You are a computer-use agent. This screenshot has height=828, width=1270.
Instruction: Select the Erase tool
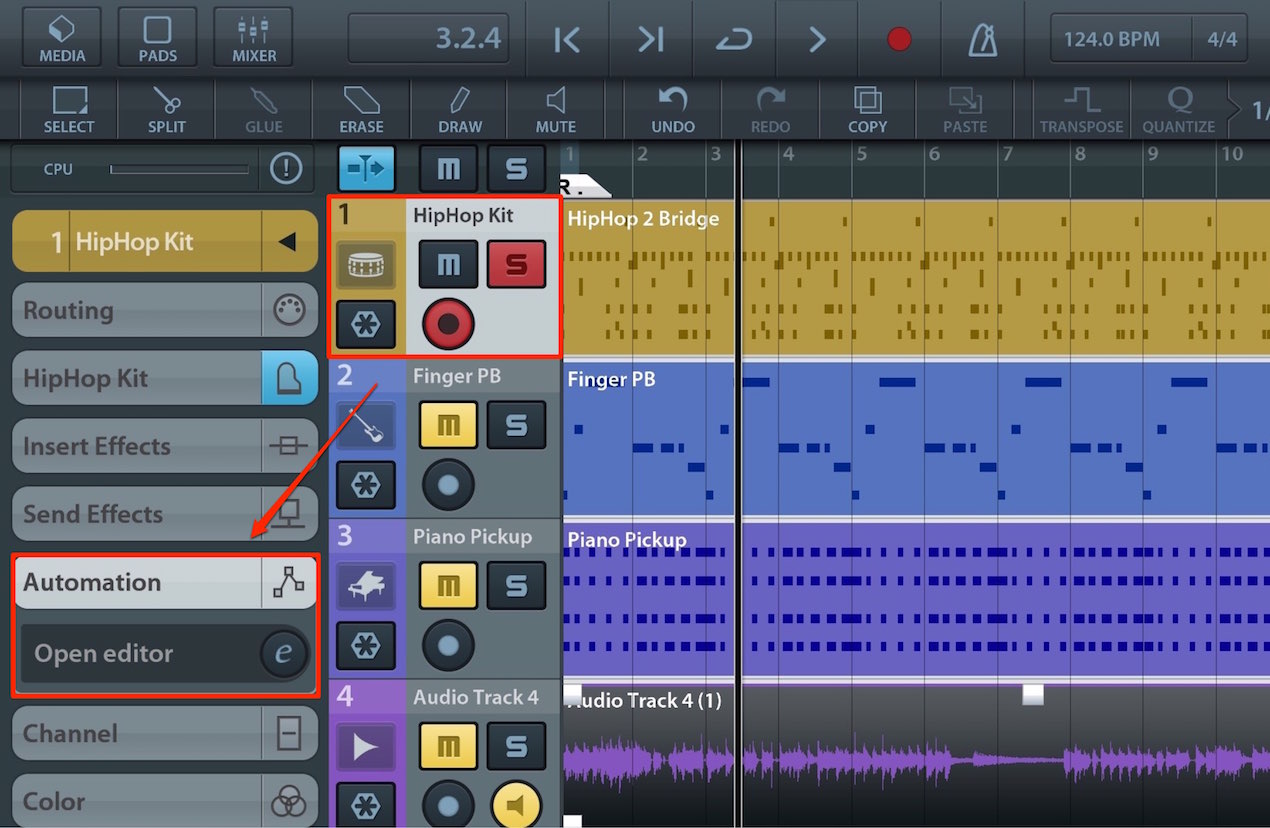point(361,110)
